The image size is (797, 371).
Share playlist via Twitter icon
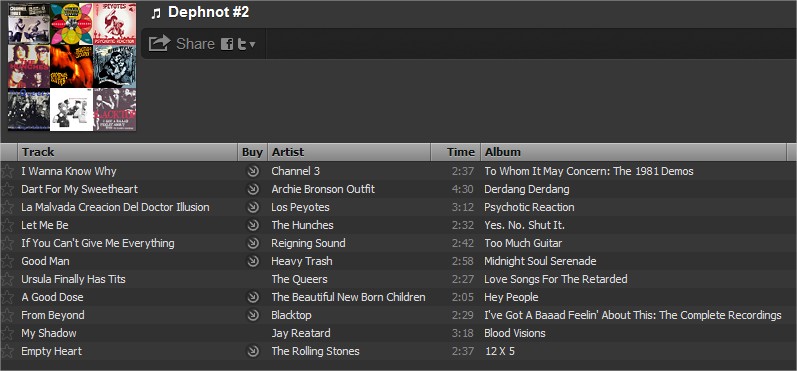242,44
